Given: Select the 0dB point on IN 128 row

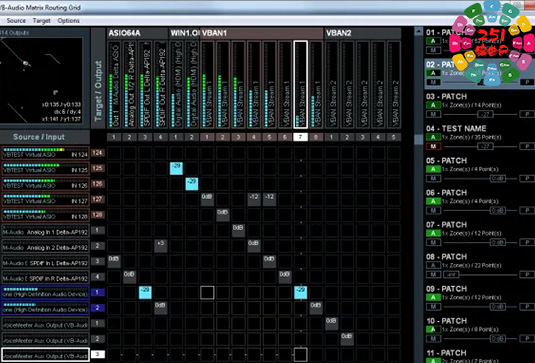Looking at the screenshot, I should (x=222, y=215).
